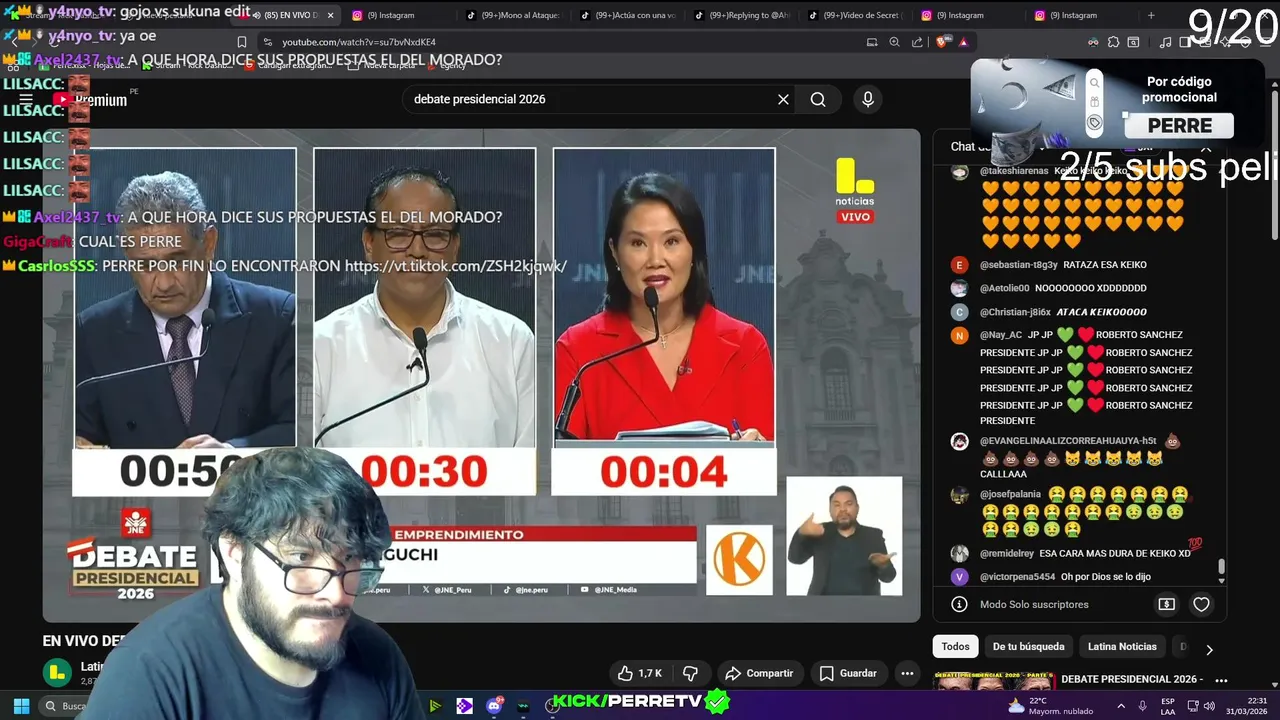Click the Brave Rewards triangle icon
1280x720 pixels.
coord(963,42)
